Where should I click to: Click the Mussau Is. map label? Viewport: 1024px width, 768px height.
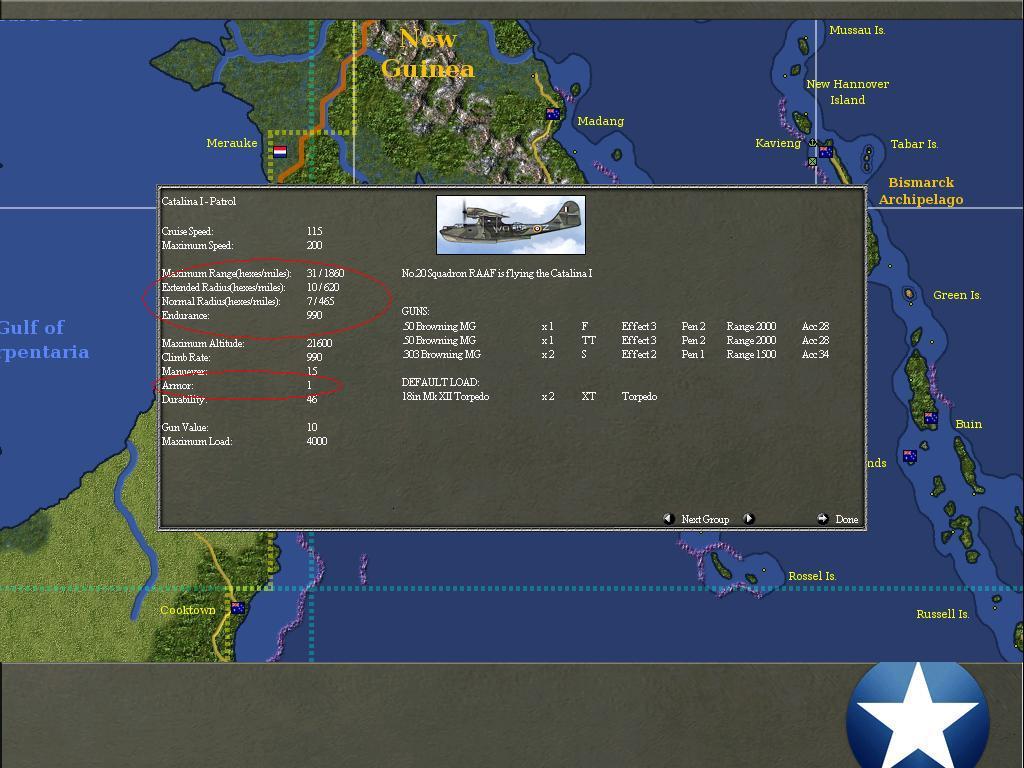(857, 30)
